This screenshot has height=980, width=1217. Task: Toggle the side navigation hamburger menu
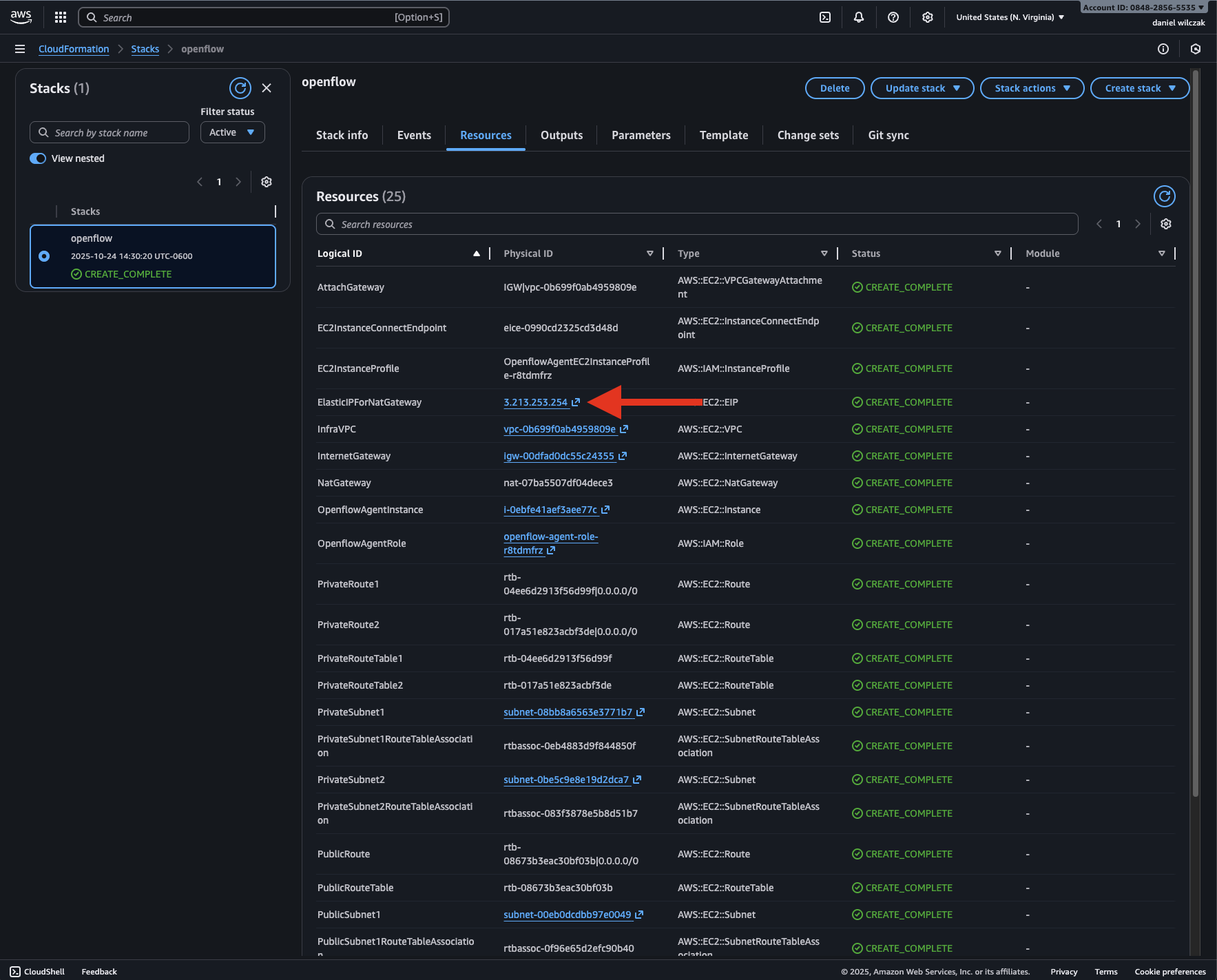[20, 49]
